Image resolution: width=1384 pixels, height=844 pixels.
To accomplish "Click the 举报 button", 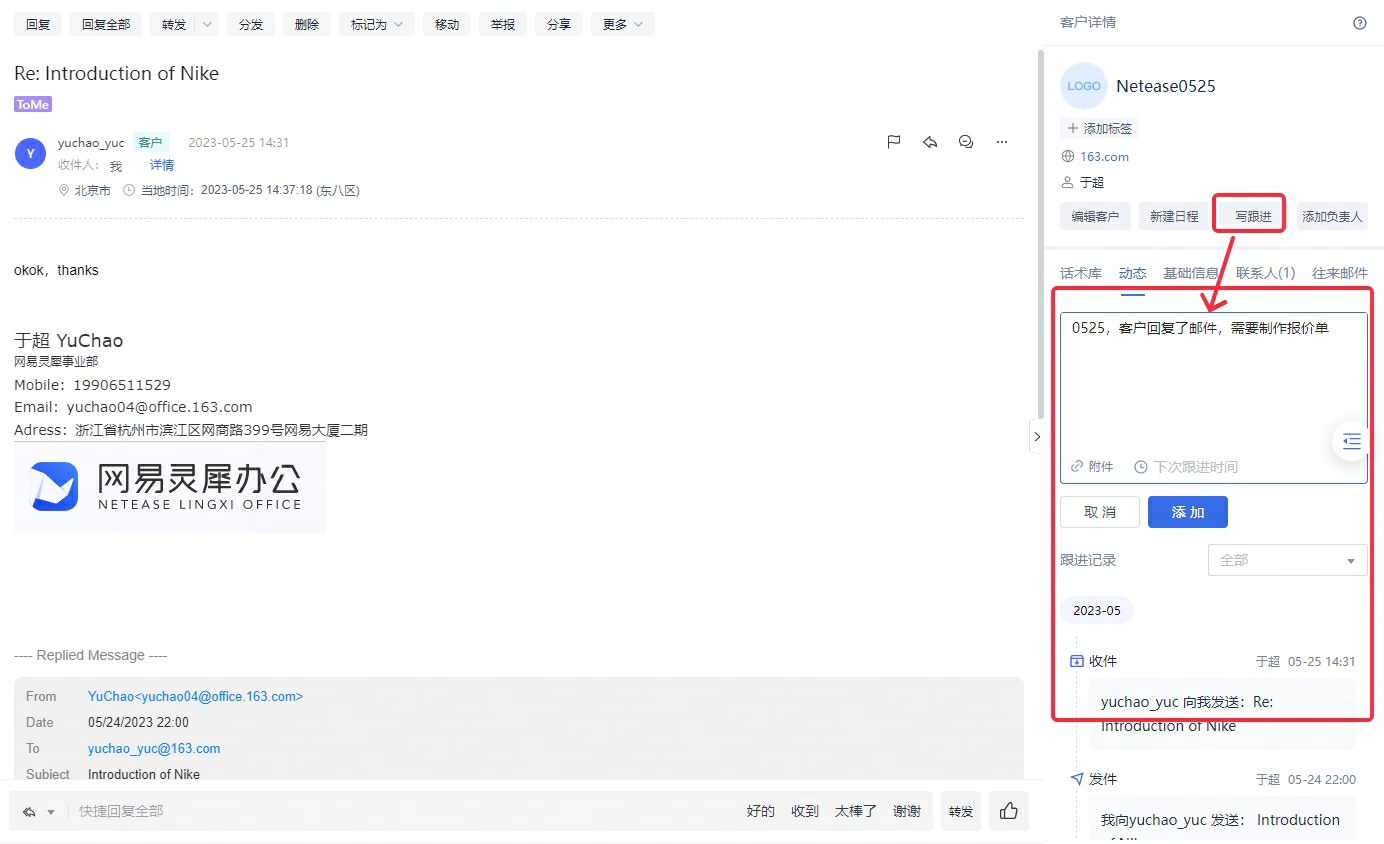I will coord(503,24).
